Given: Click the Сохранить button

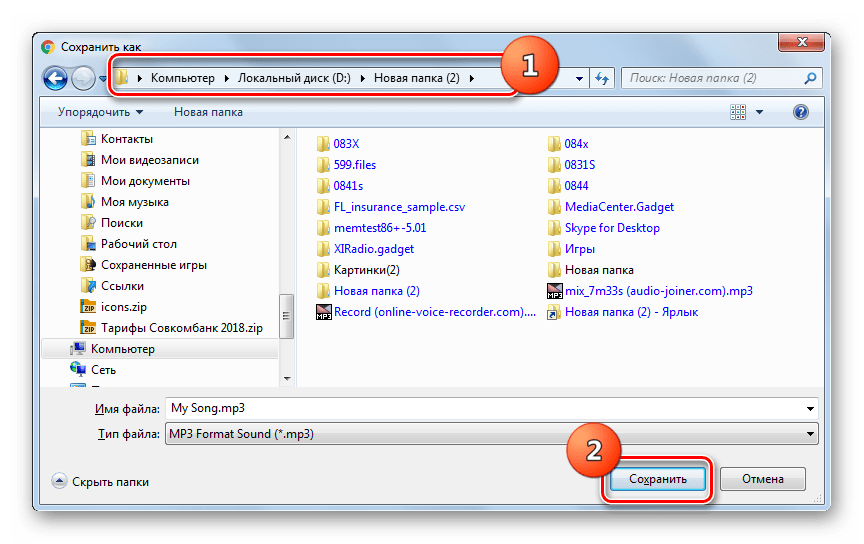Looking at the screenshot, I should click(x=658, y=480).
